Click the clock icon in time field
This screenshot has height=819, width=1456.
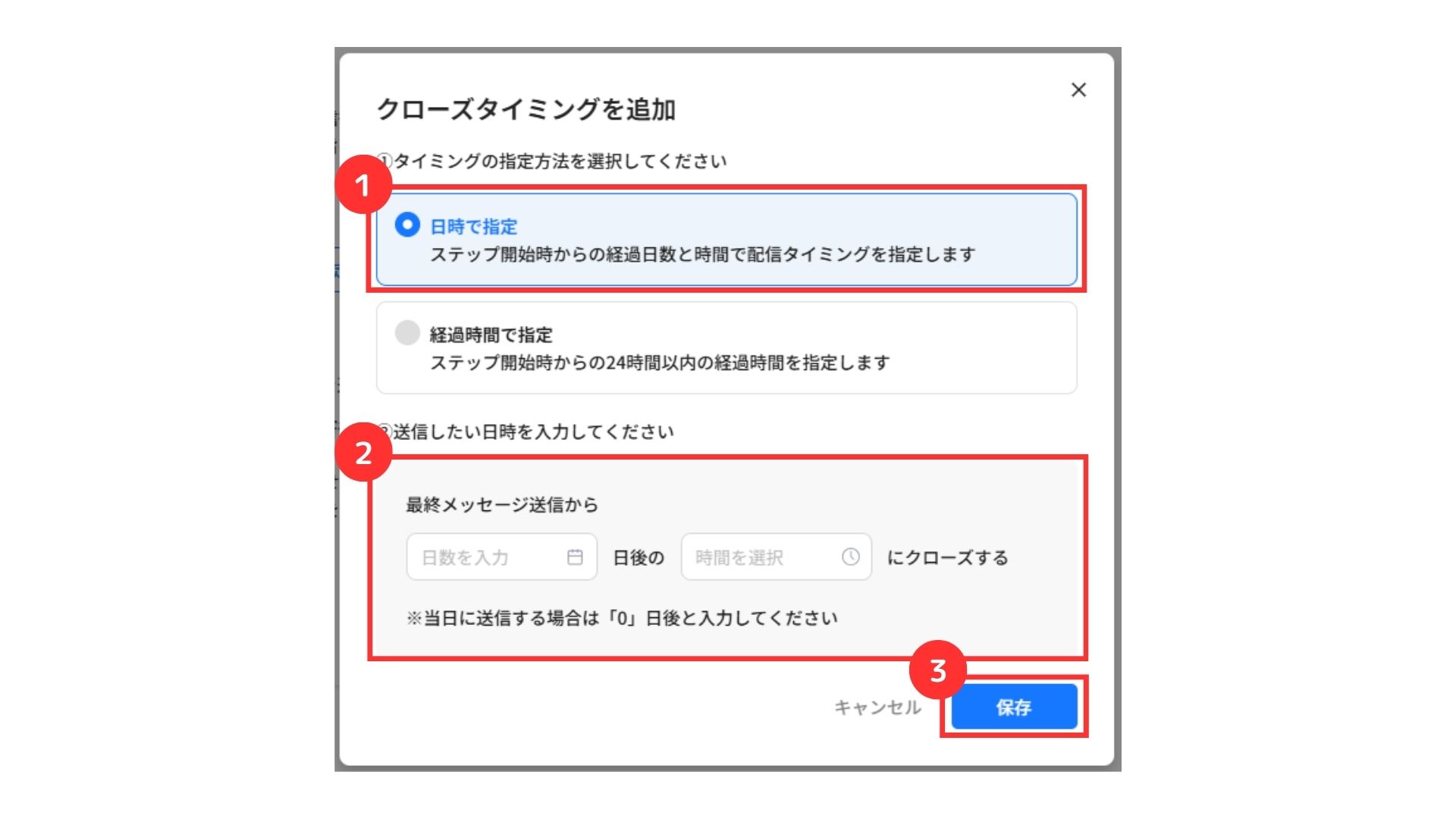[x=850, y=557]
